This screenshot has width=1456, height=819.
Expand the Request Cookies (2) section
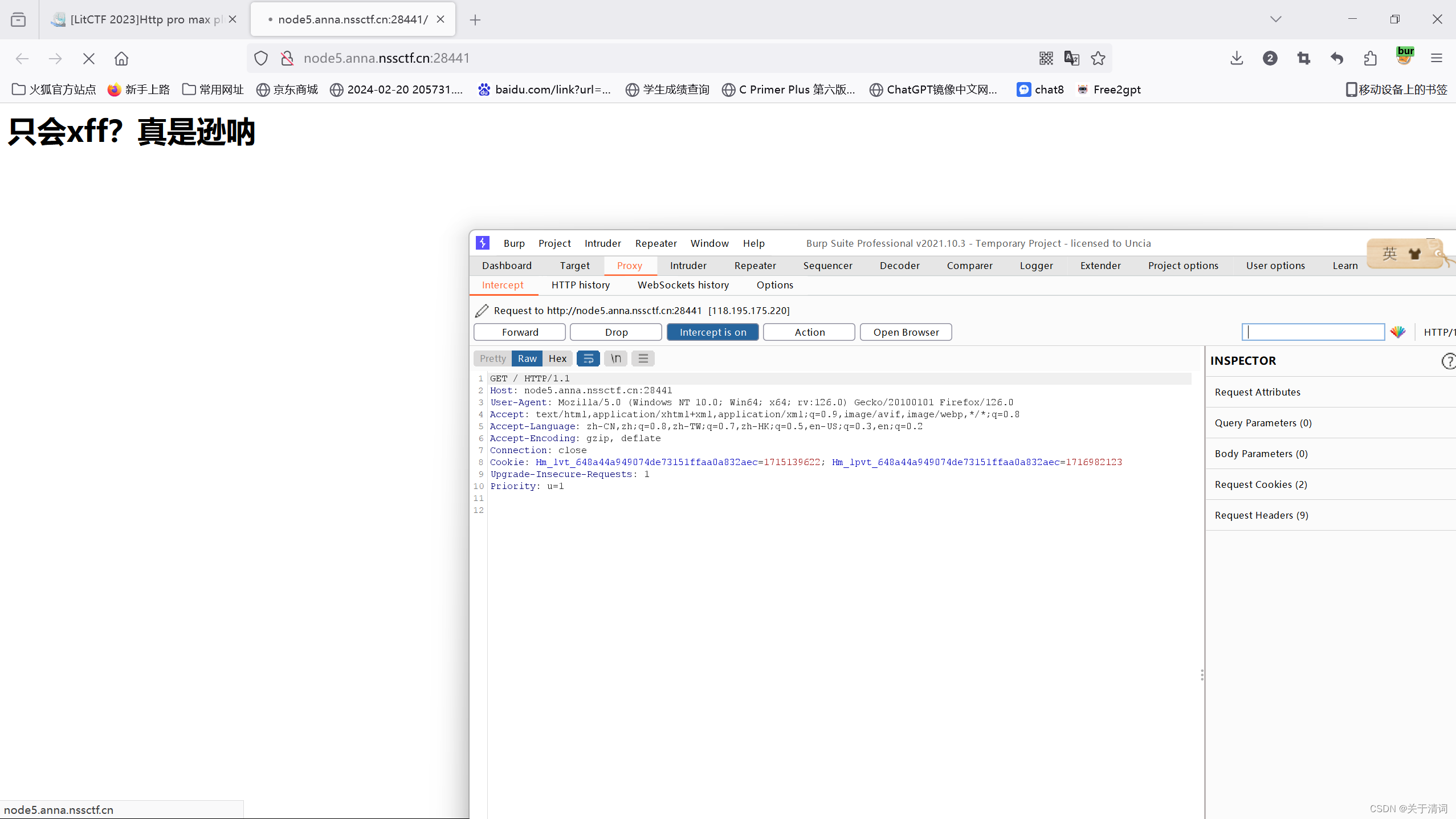1261,484
